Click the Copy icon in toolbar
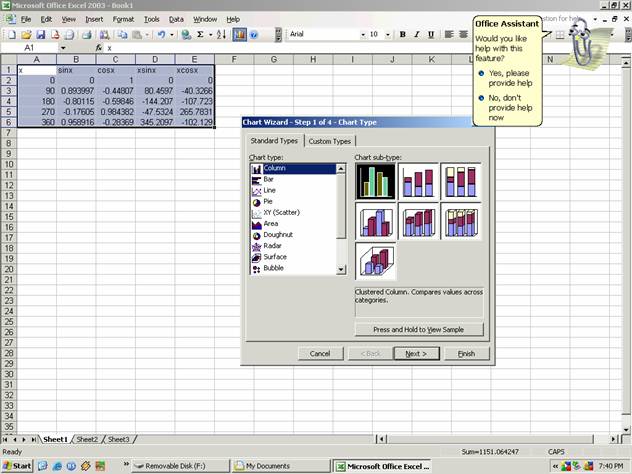Image resolution: width=632 pixels, height=474 pixels. [122, 35]
